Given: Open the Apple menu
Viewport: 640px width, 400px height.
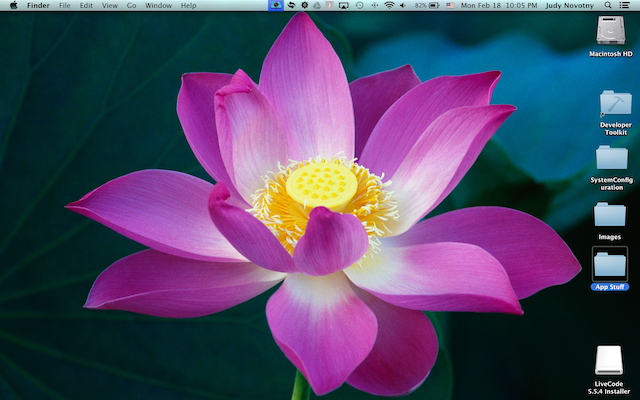Looking at the screenshot, I should coord(13,5).
